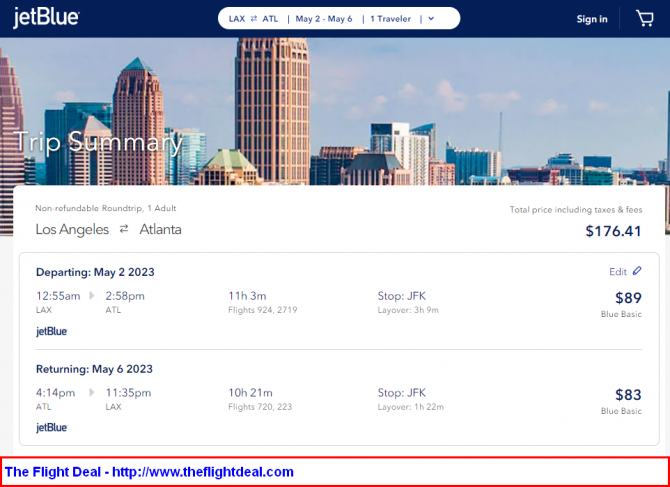Click the arrow after 4:14pm return time
Screen dimensions: 670x487
[91, 392]
